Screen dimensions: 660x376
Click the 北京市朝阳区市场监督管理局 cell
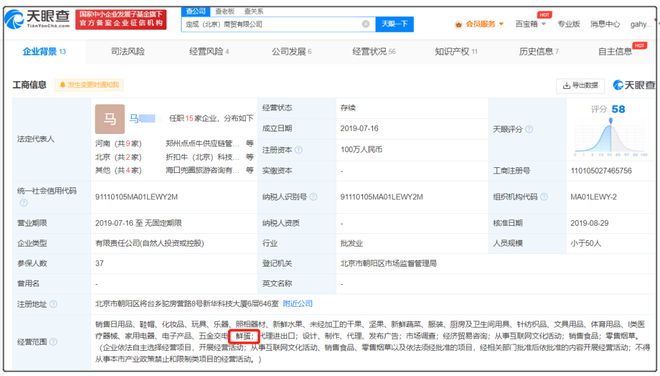coord(388,263)
